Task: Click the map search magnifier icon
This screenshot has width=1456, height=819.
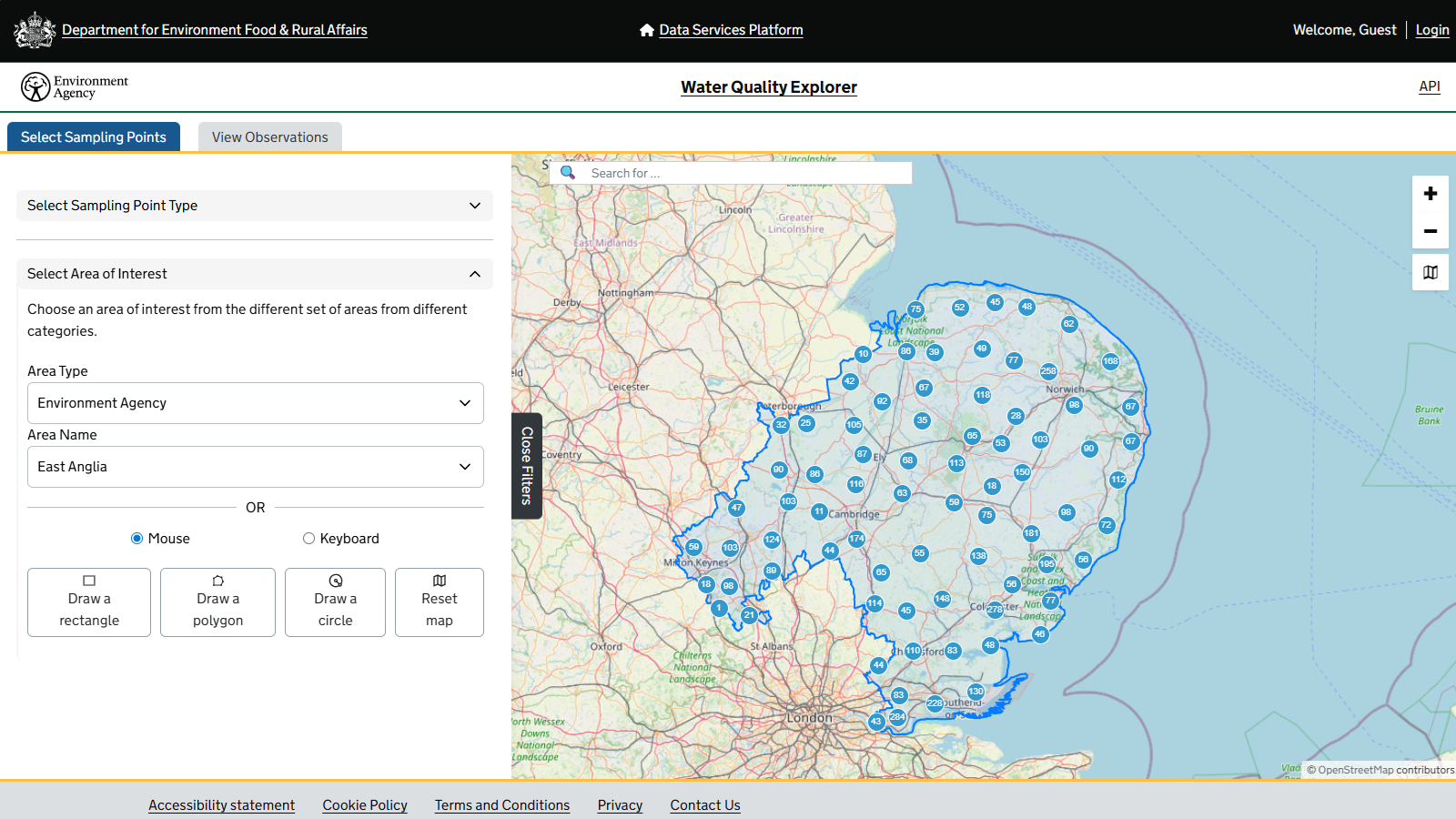Action: tap(568, 173)
